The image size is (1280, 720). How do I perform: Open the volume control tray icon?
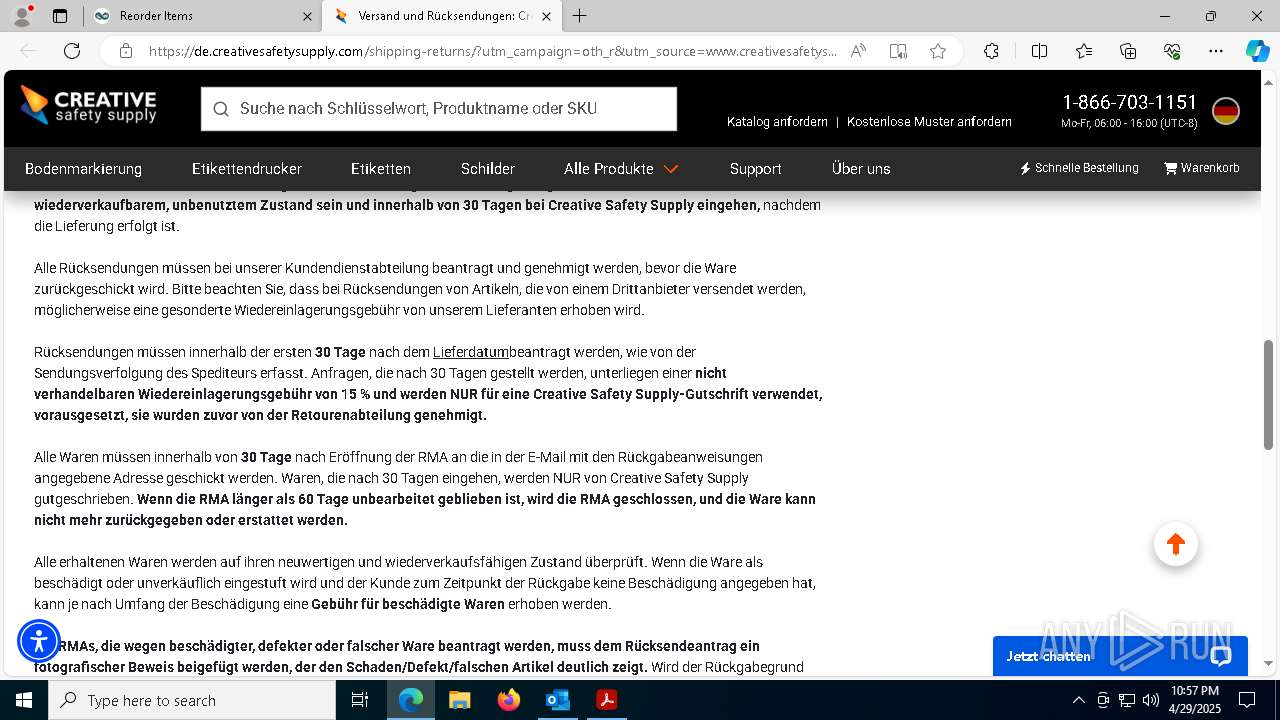pos(1151,700)
